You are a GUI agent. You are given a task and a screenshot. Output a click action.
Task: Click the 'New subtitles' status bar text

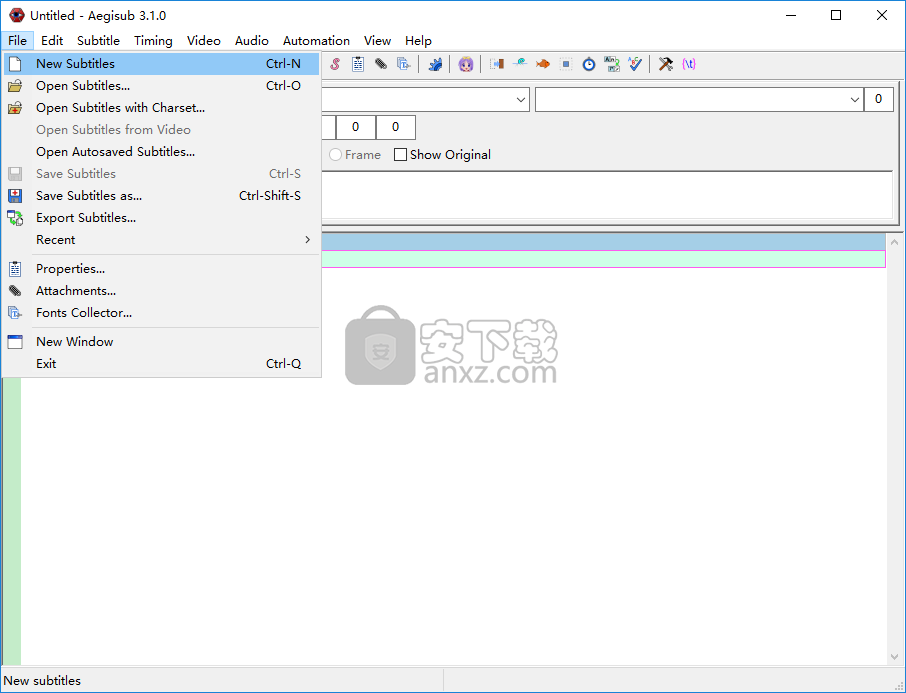[x=42, y=681]
